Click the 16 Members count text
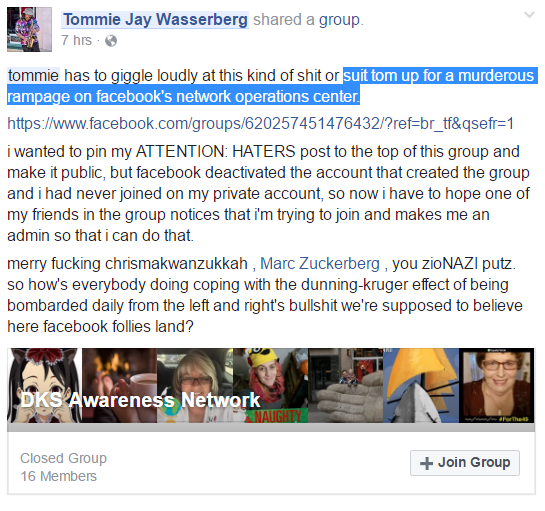Image resolution: width=545 pixels, height=511 pixels. click(58, 476)
